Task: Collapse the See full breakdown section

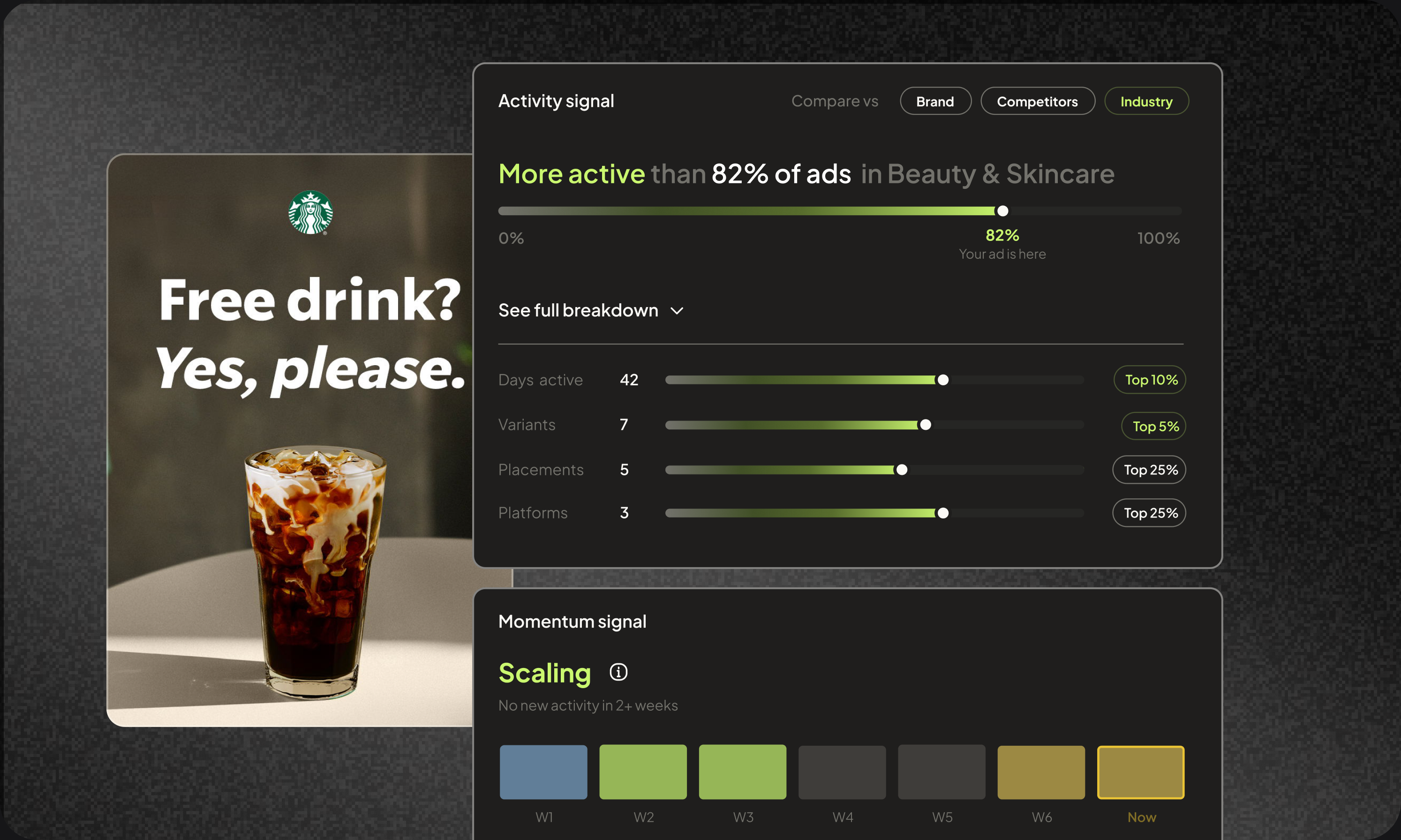Action: [592, 310]
